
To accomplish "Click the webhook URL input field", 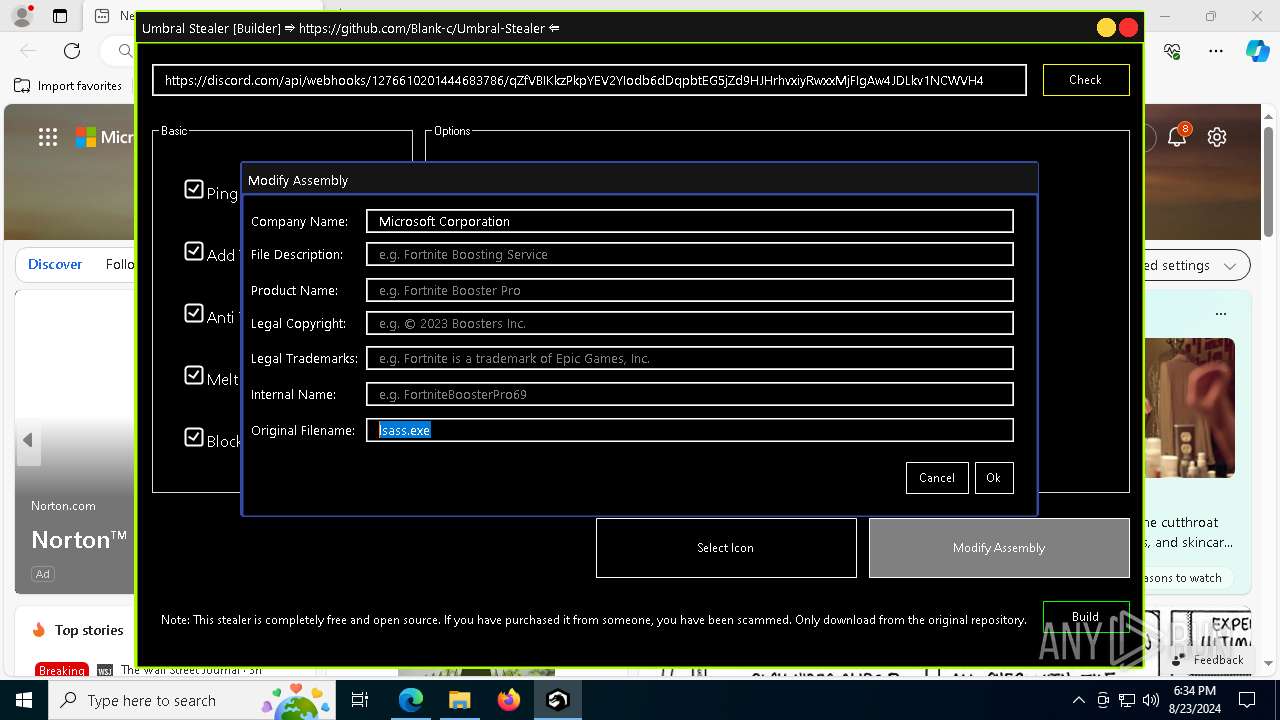I will point(589,80).
